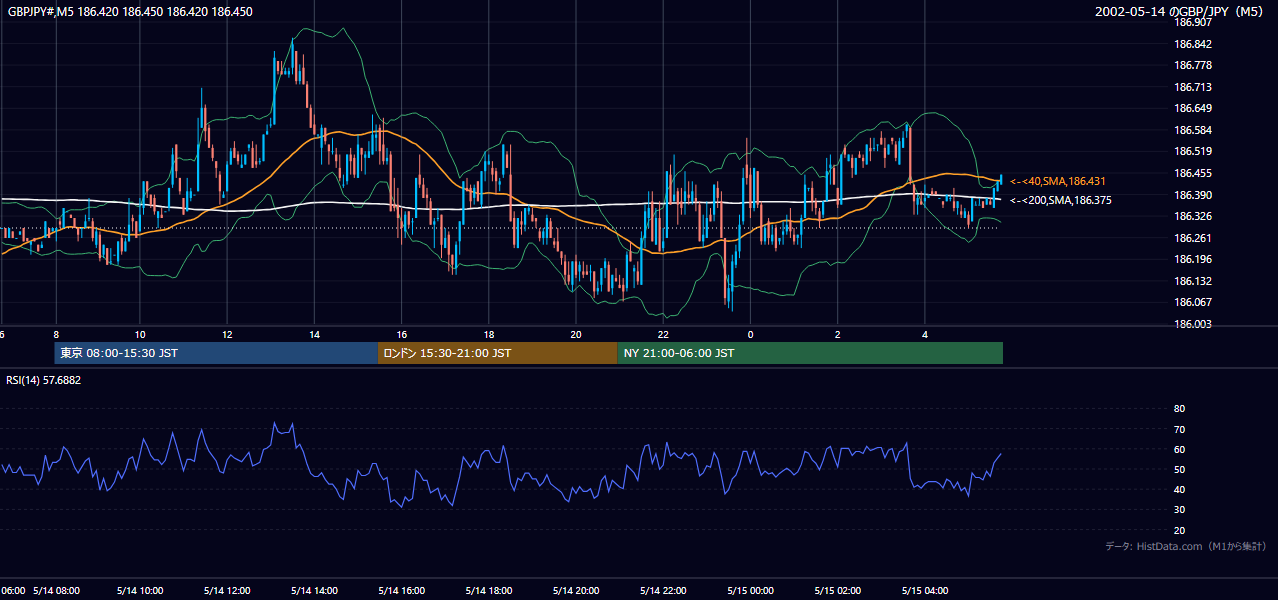Click the 40 SMA 186.431 label

pyautogui.click(x=1057, y=181)
